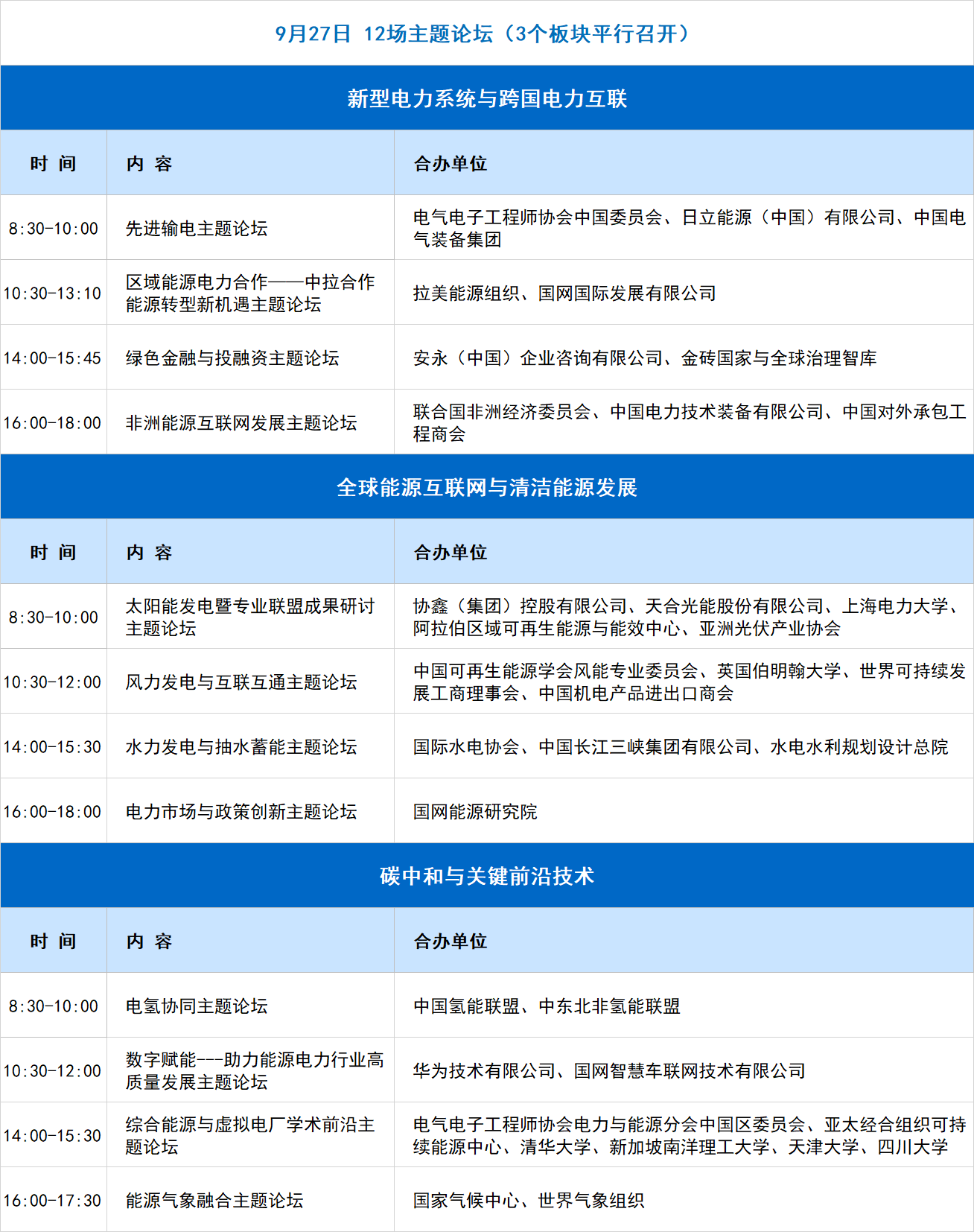Open the 先进输电主题论坛 entry

tap(197, 229)
